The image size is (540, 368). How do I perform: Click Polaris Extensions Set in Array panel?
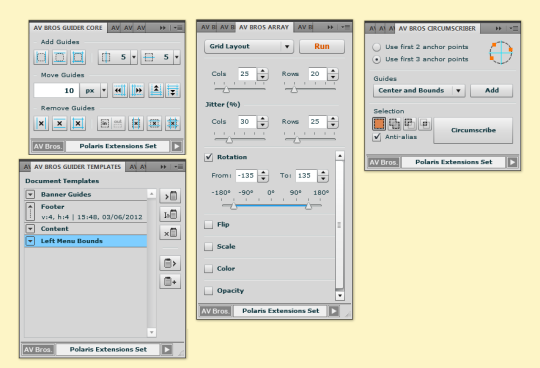[x=280, y=311]
